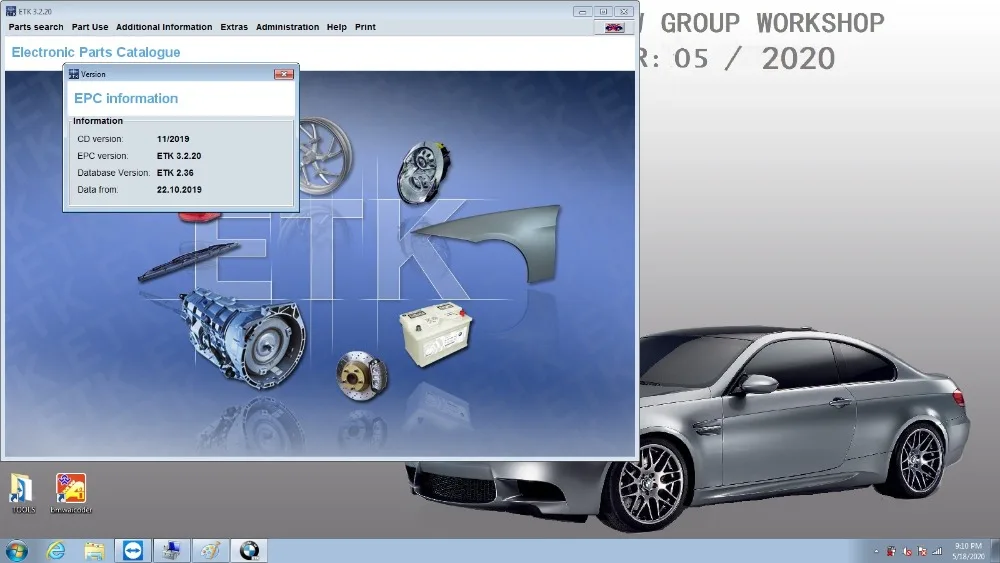Click the alloy wheel image
This screenshot has height=563, width=1000.
coord(325,156)
